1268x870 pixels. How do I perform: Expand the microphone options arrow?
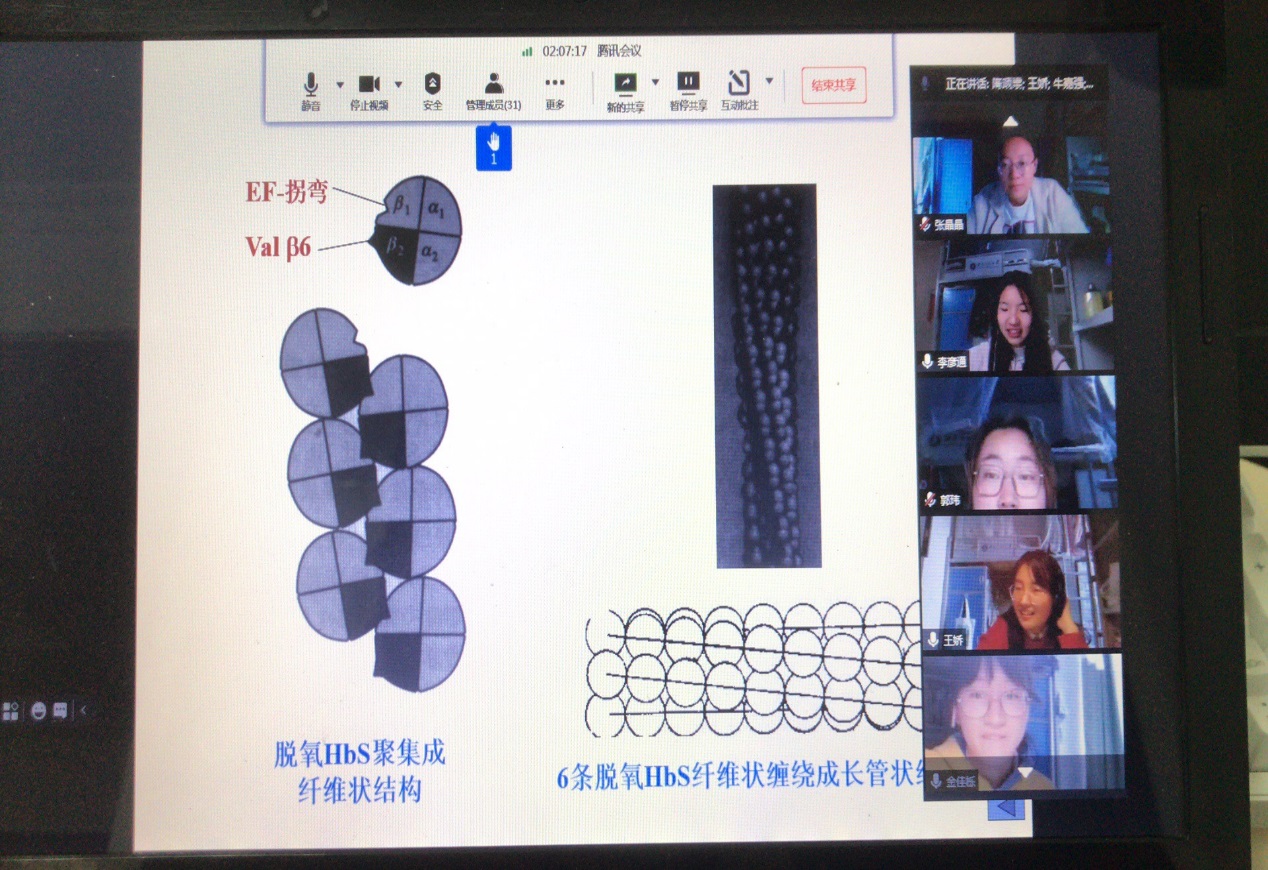[340, 84]
